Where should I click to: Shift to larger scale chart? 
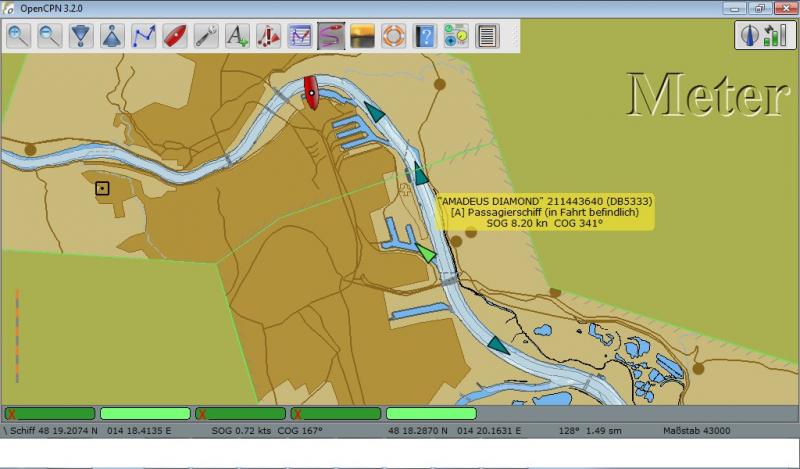[81, 37]
